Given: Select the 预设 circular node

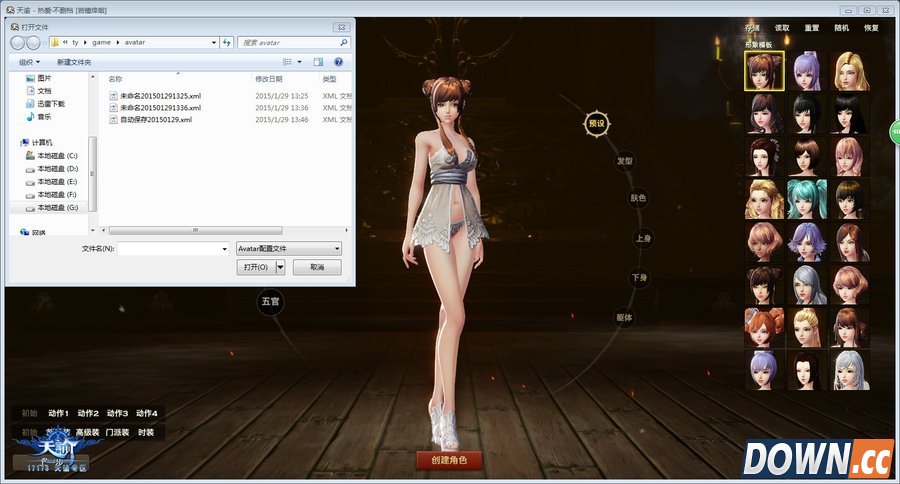Looking at the screenshot, I should [x=597, y=123].
